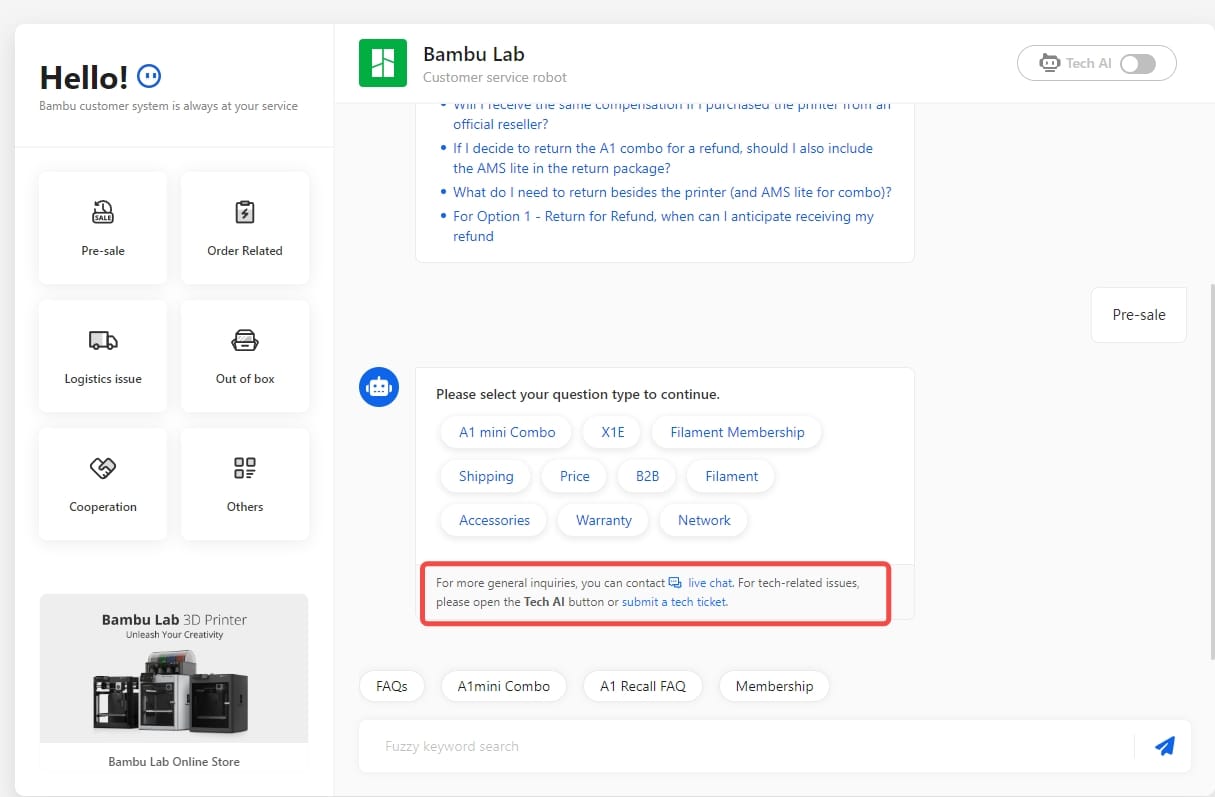Click the Logistics issue label

103,379
